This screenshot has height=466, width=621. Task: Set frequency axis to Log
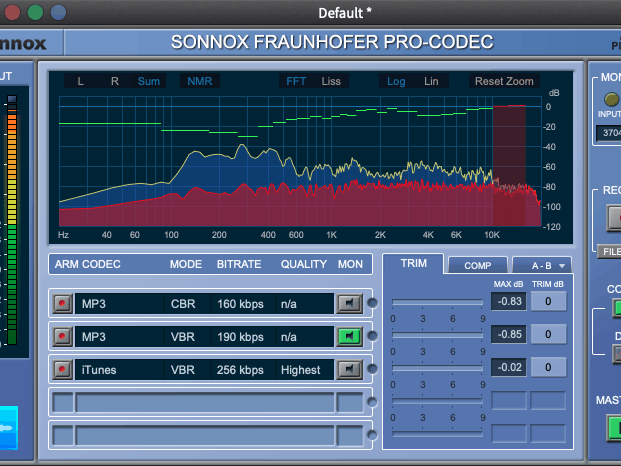(396, 81)
